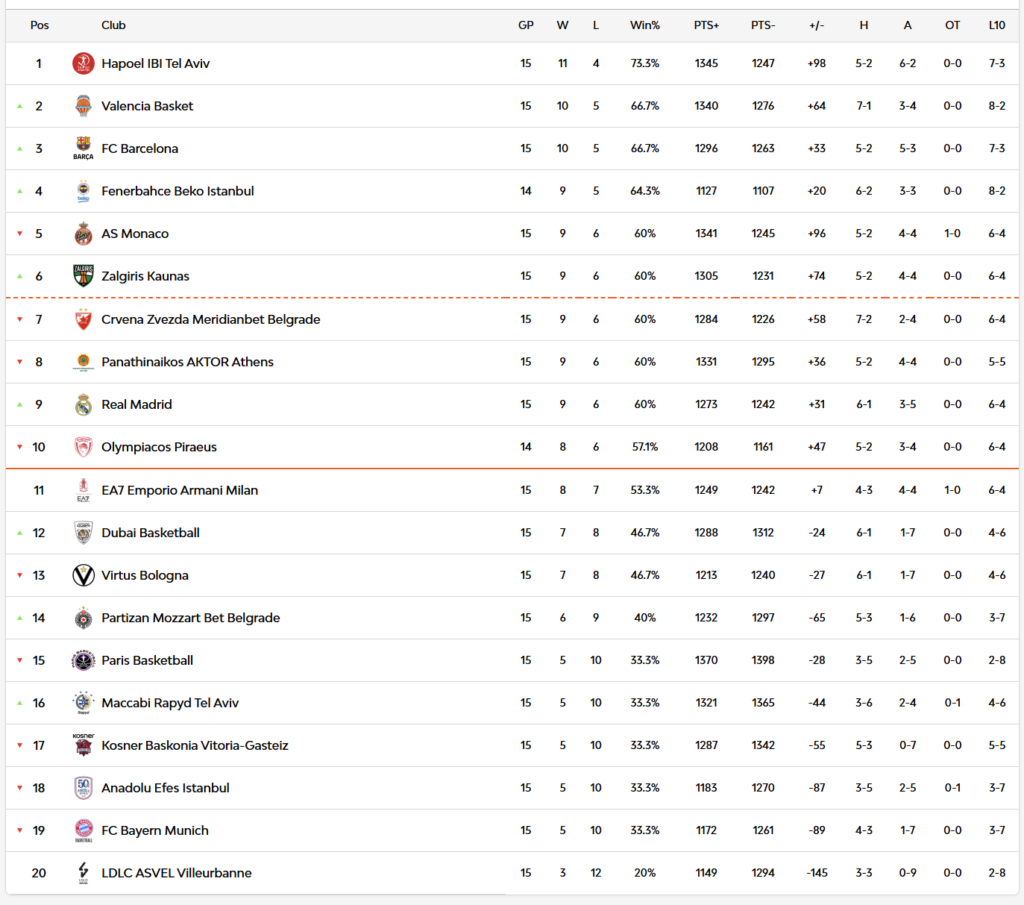Click the FC Barcelona crest icon
Screen dimensions: 1024x905
(83, 149)
